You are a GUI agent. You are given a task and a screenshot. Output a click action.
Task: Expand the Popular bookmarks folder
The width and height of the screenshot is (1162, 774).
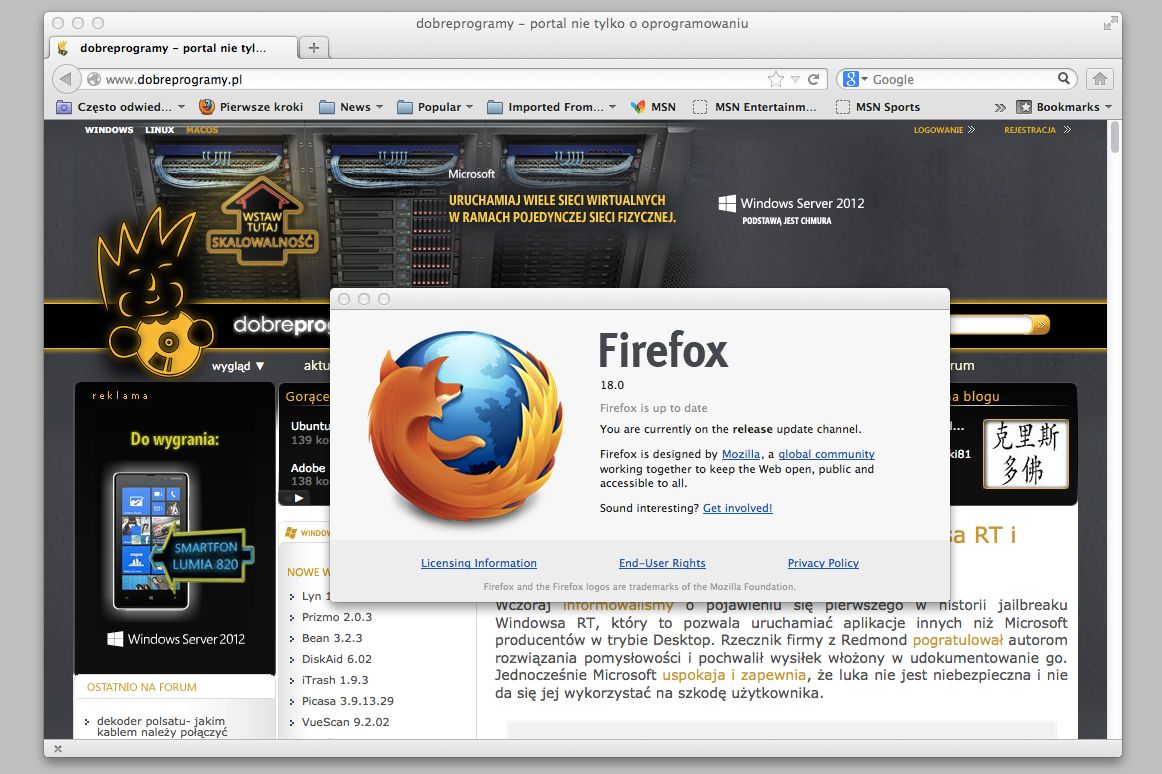435,107
